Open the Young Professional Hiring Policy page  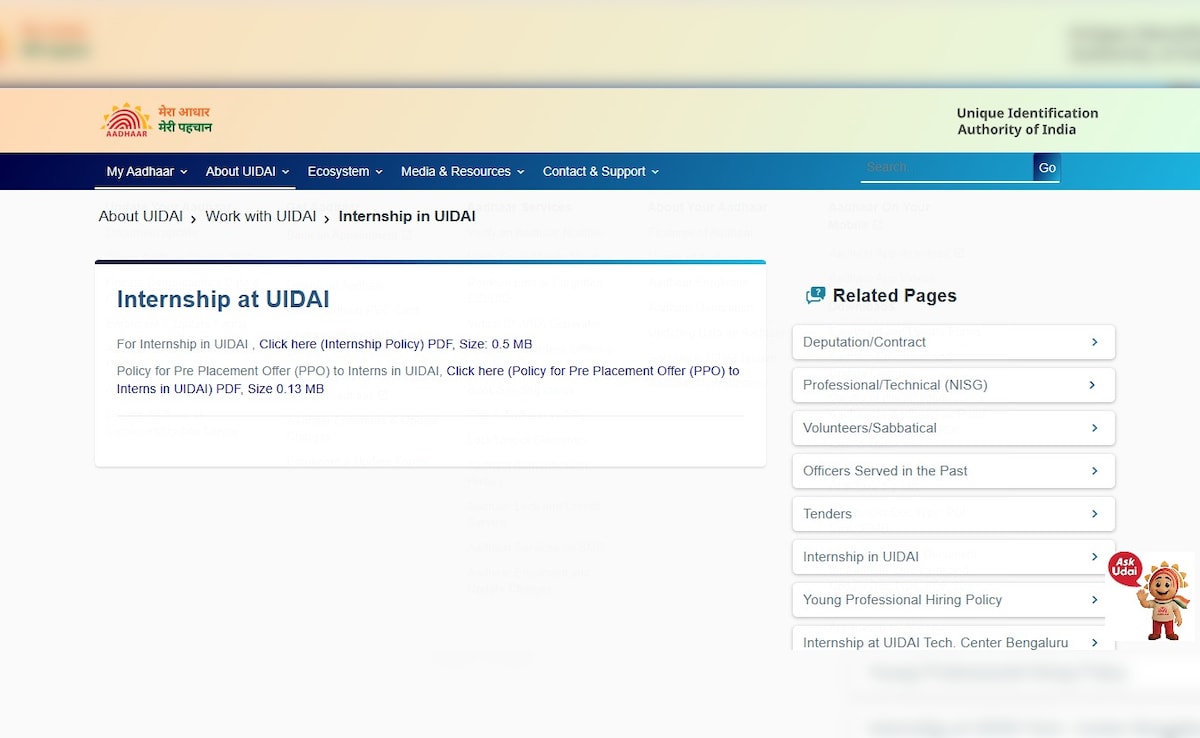(902, 600)
